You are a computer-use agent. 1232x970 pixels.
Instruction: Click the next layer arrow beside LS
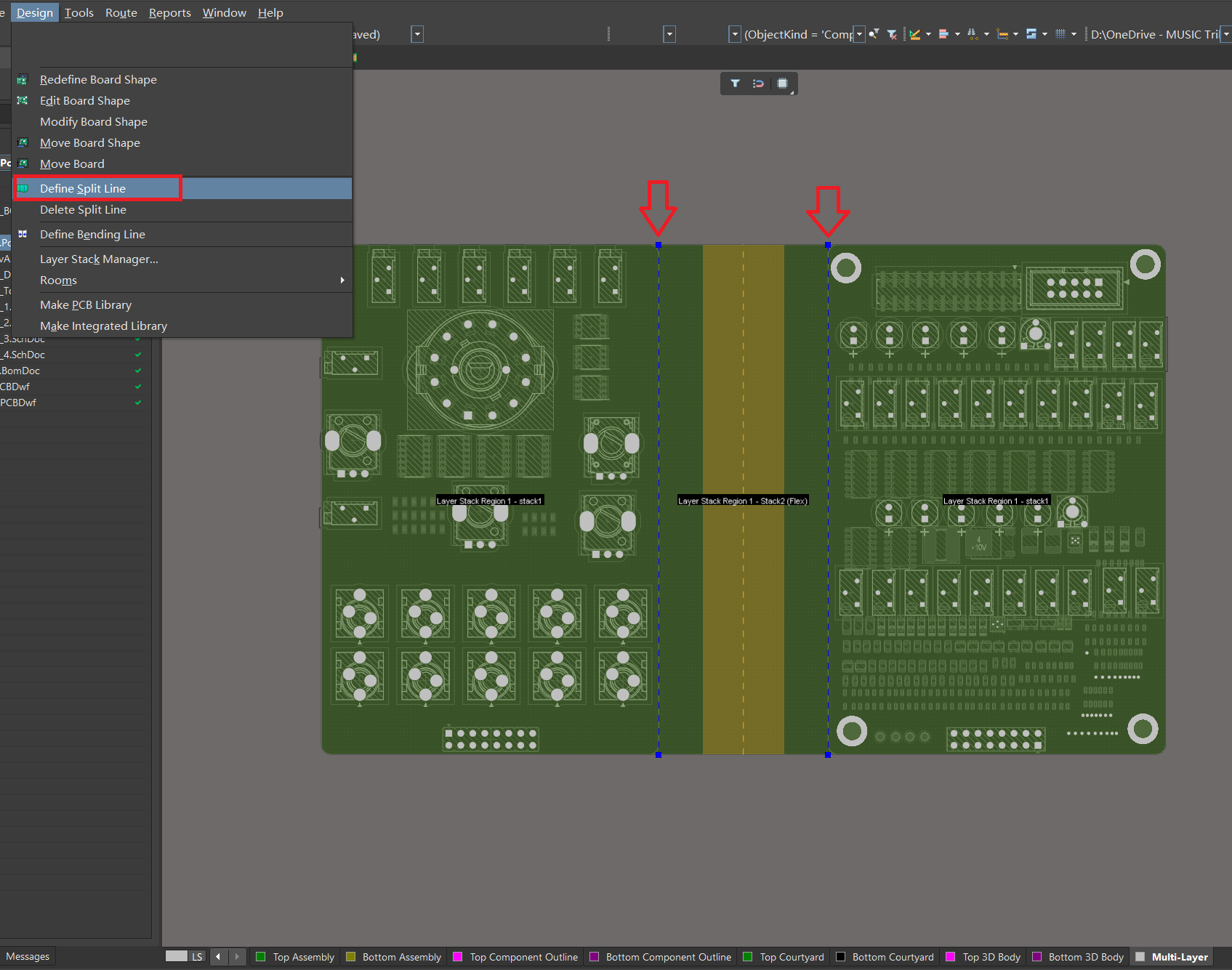coord(237,956)
